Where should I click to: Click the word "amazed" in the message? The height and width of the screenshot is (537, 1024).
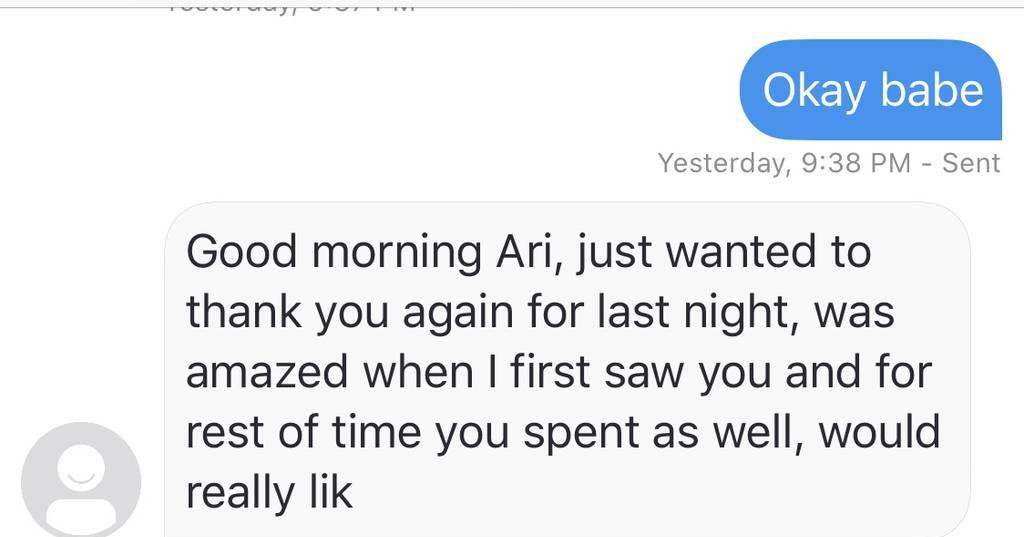tap(266, 372)
